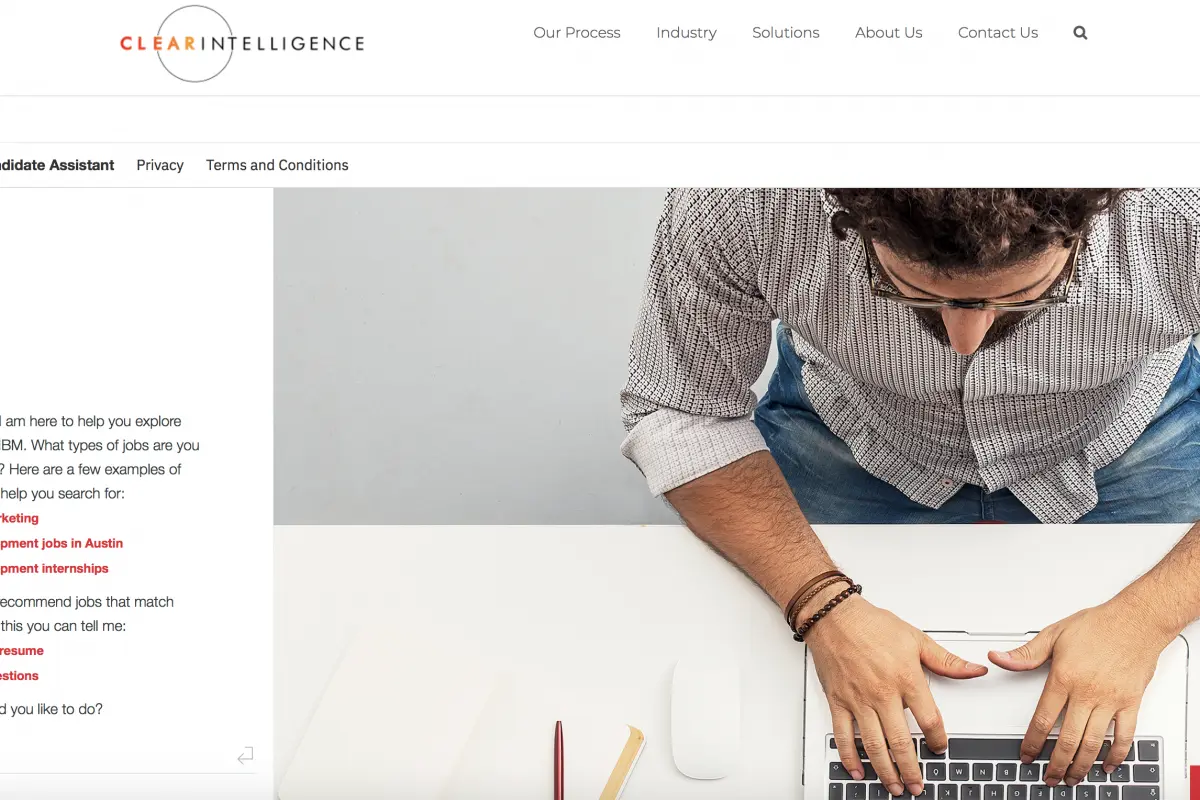Open the Our Process menu
1200x800 pixels.
pos(577,33)
